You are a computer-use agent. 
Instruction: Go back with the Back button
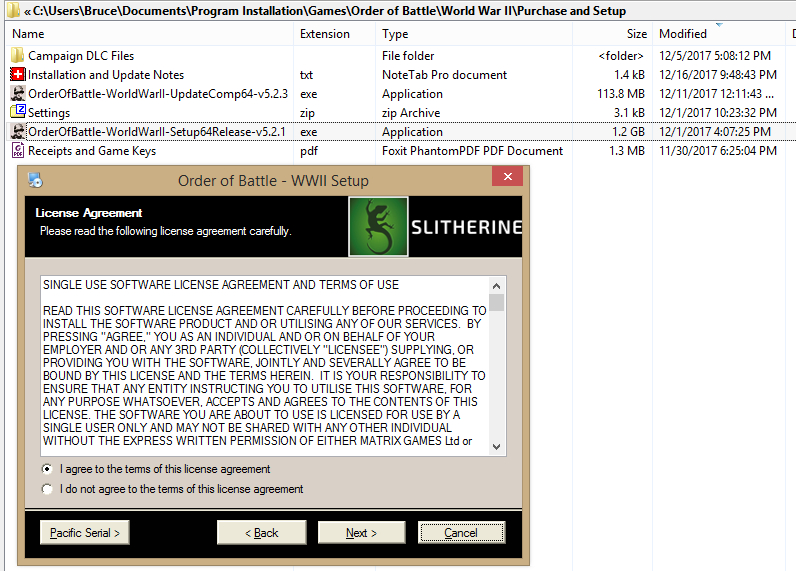[261, 532]
